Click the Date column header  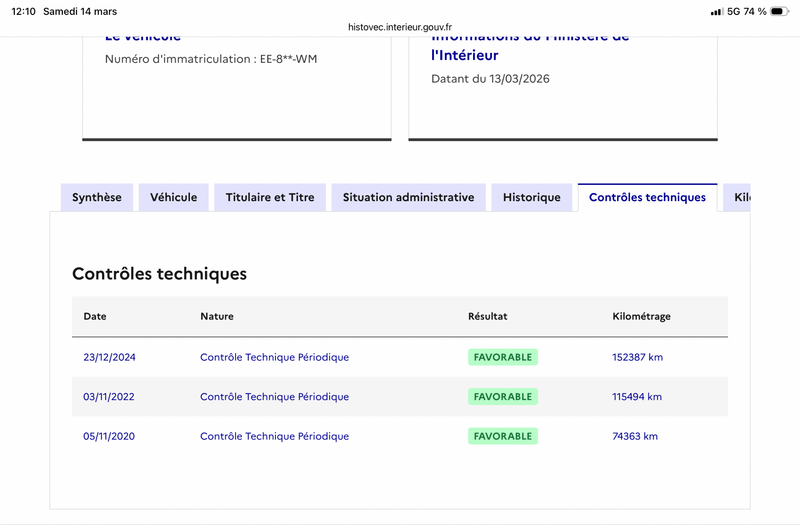[95, 316]
